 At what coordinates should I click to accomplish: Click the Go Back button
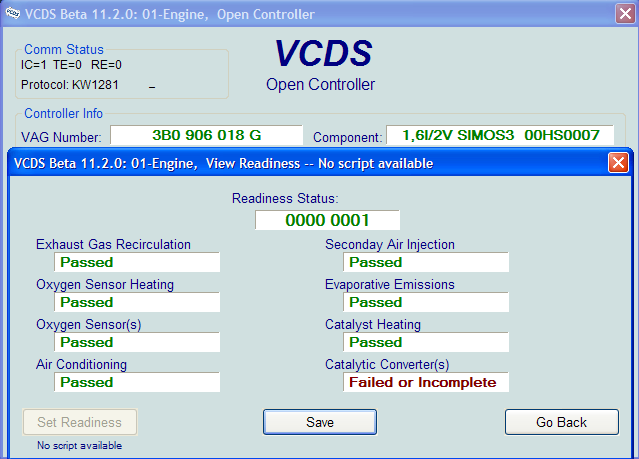tap(562, 422)
